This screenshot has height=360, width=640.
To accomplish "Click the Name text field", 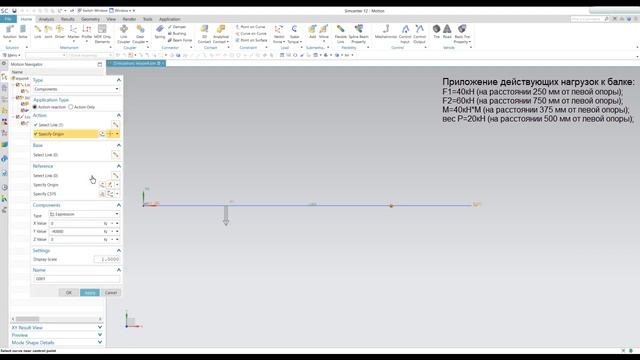I will point(77,279).
